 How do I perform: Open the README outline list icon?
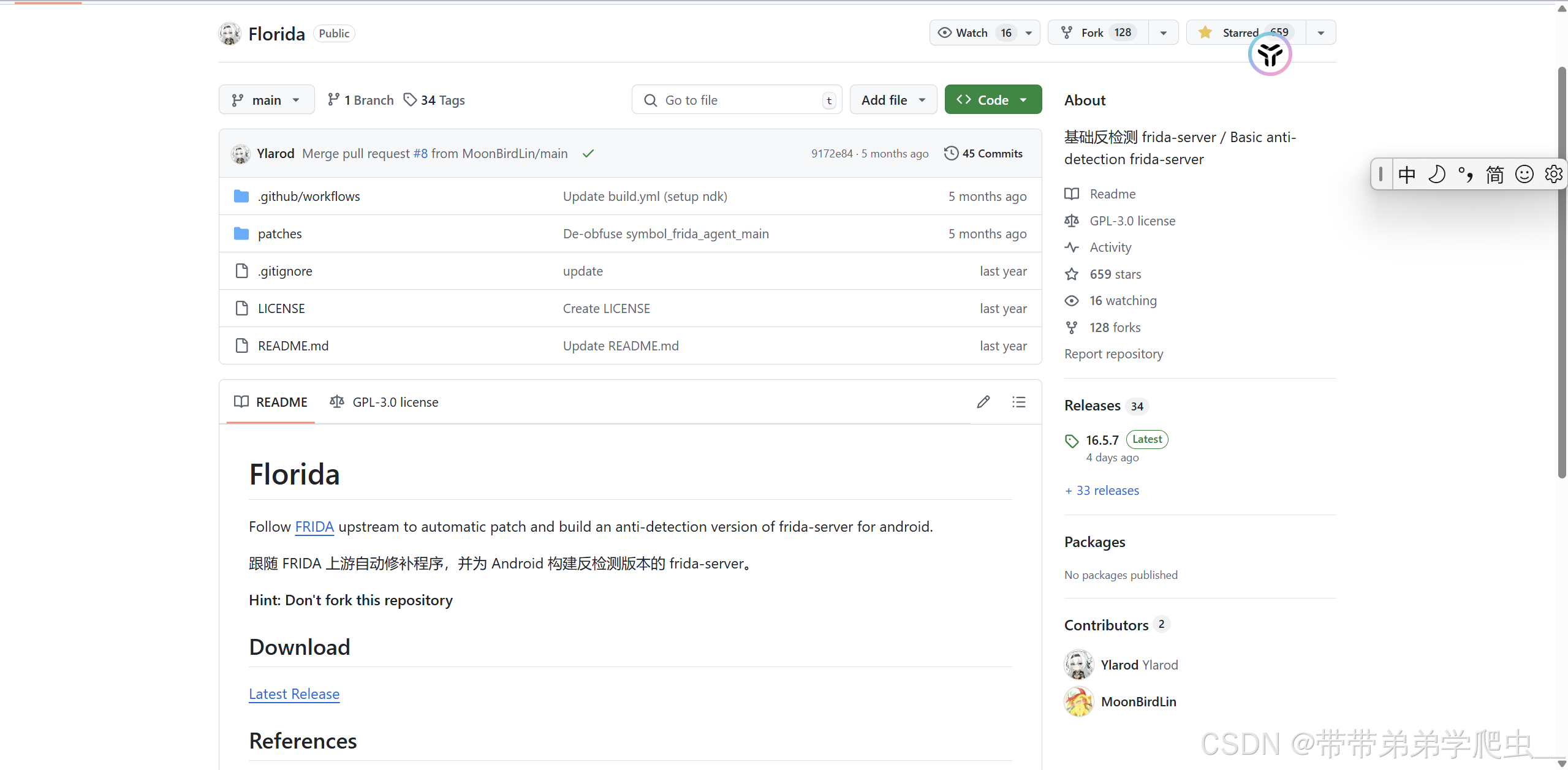[x=1018, y=402]
